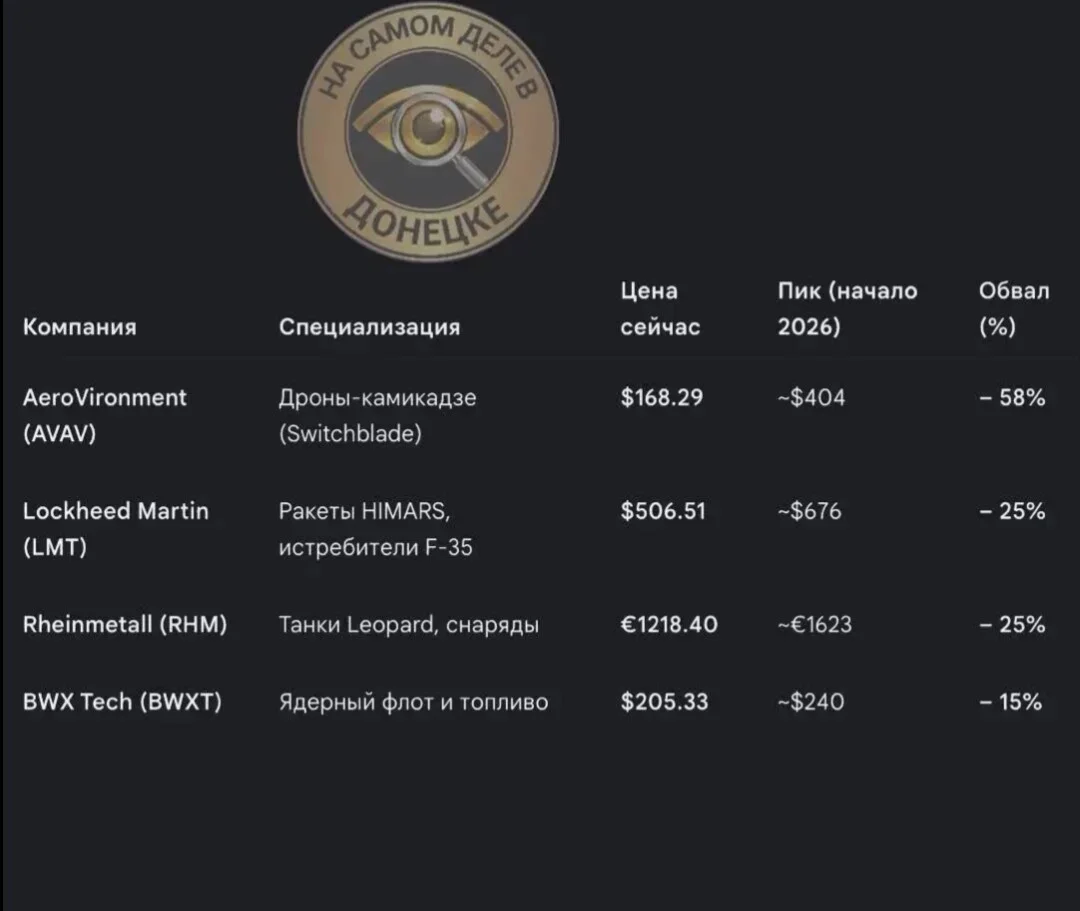
Task: Select Rheinmetall (RHM) company name
Action: click(x=125, y=625)
